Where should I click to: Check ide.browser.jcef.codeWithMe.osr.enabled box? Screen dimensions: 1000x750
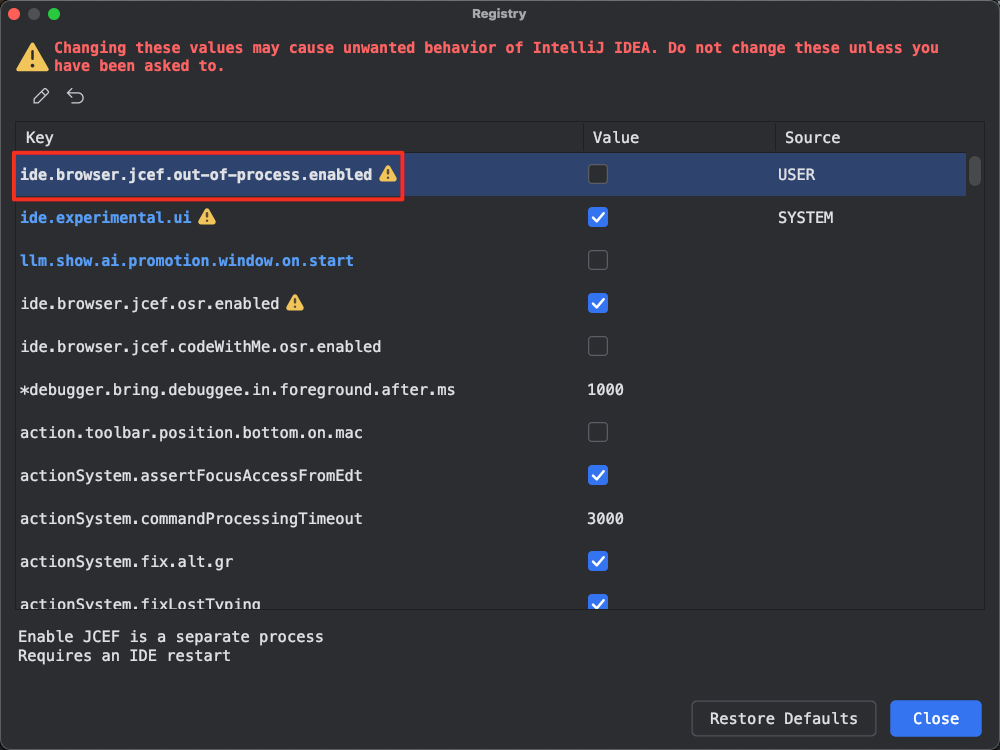(598, 346)
